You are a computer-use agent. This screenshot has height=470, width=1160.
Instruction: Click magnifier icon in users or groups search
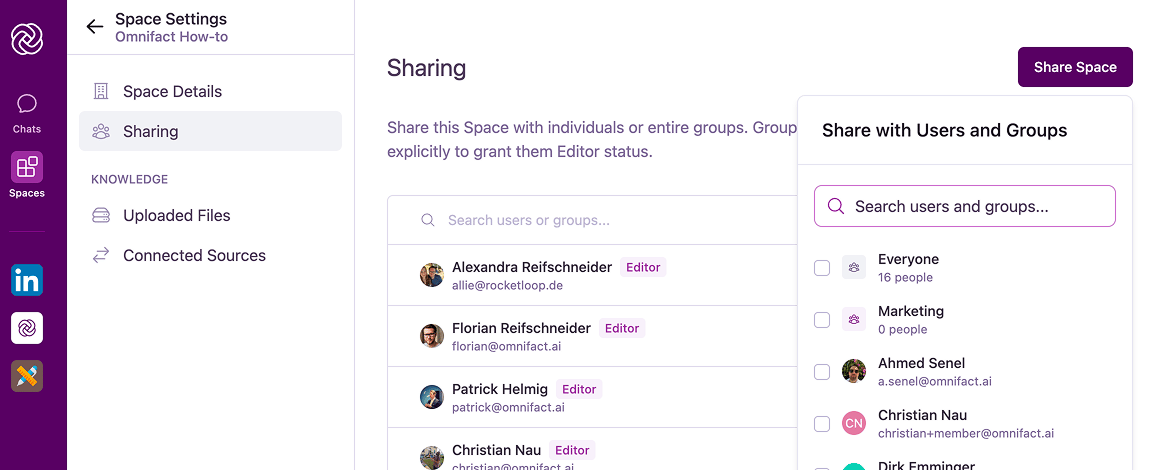428,220
